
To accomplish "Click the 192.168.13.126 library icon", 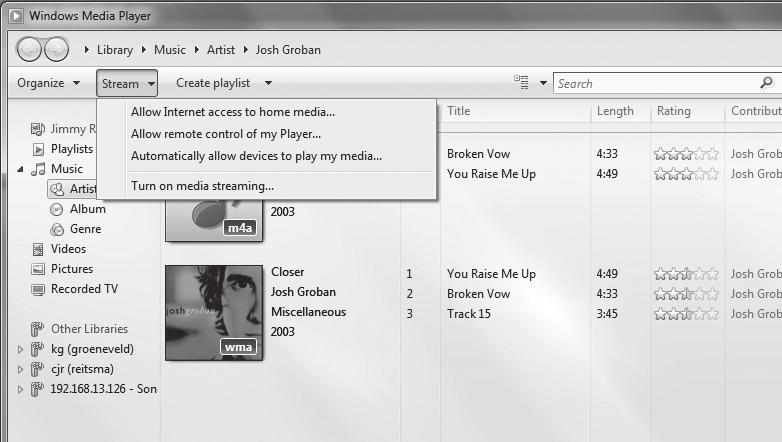I will pos(37,389).
